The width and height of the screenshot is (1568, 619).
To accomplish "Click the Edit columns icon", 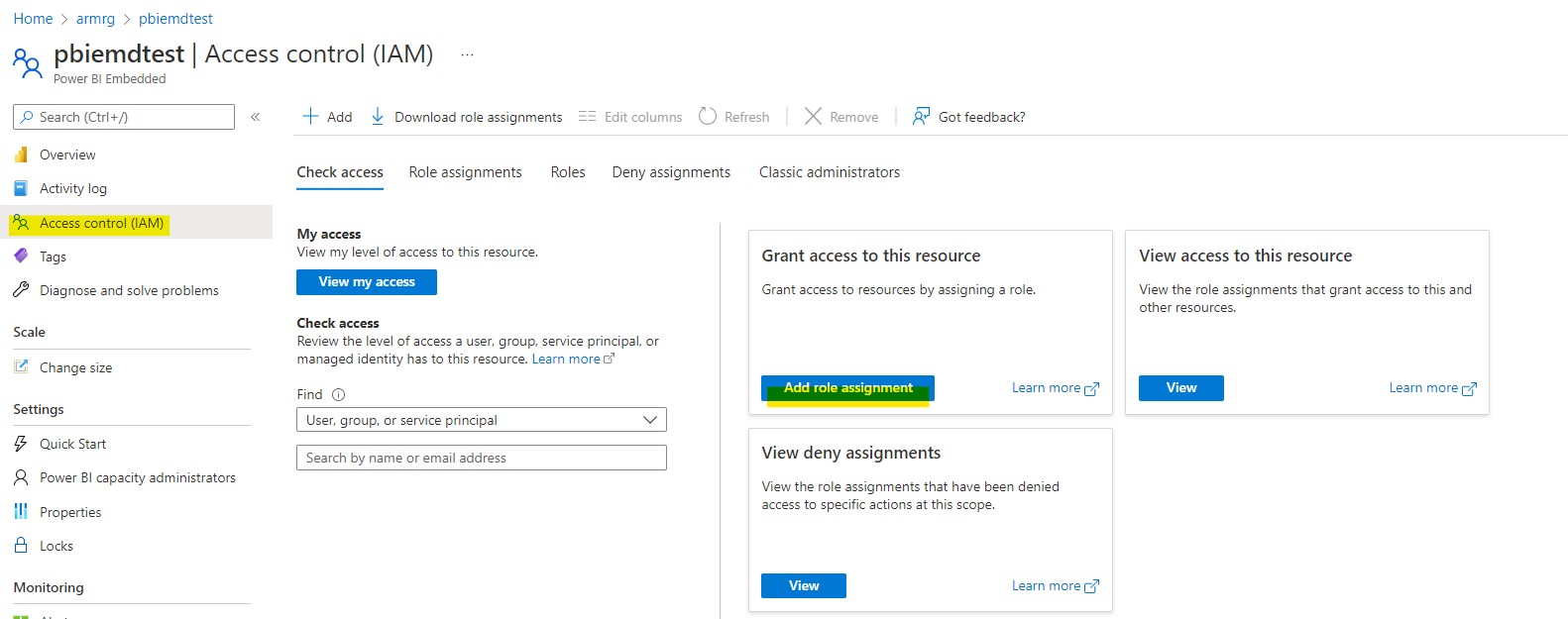I will pos(587,117).
